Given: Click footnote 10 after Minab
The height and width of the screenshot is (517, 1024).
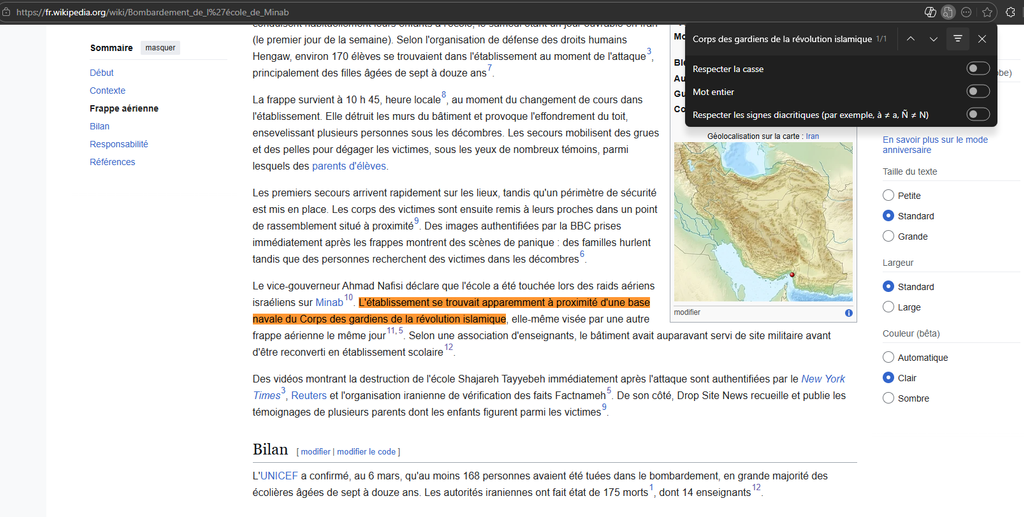Looking at the screenshot, I should (x=349, y=298).
